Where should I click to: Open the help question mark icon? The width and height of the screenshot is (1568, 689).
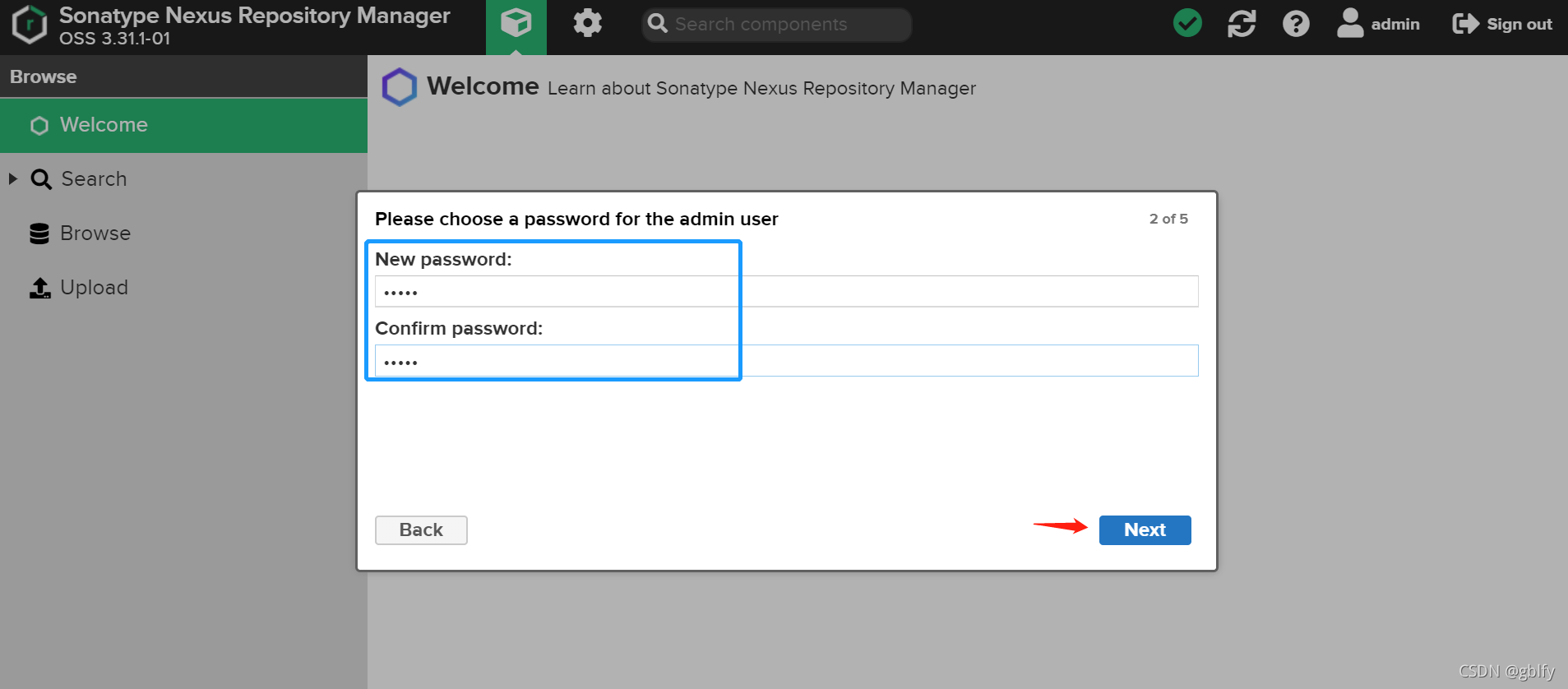pos(1296,24)
